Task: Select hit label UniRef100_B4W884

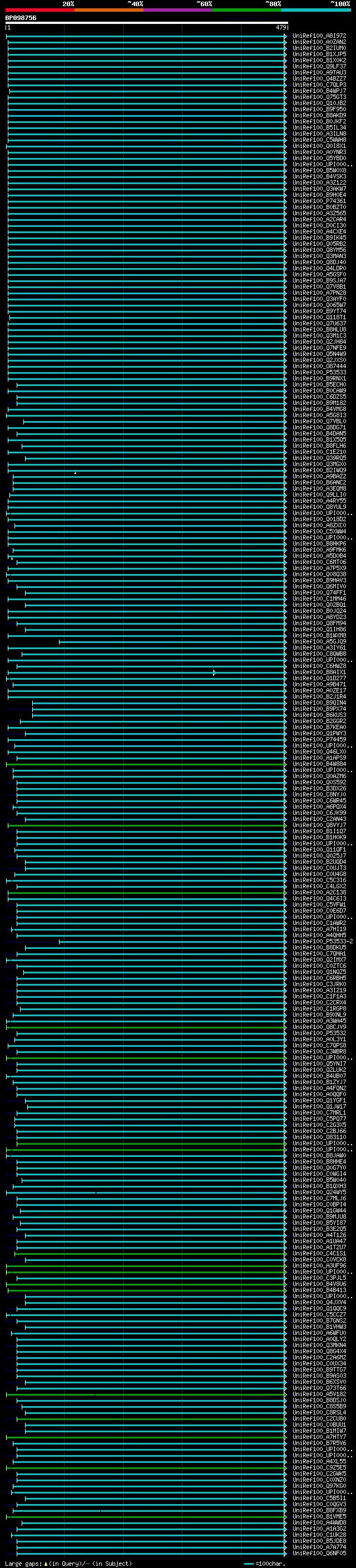Action: (x=319, y=764)
